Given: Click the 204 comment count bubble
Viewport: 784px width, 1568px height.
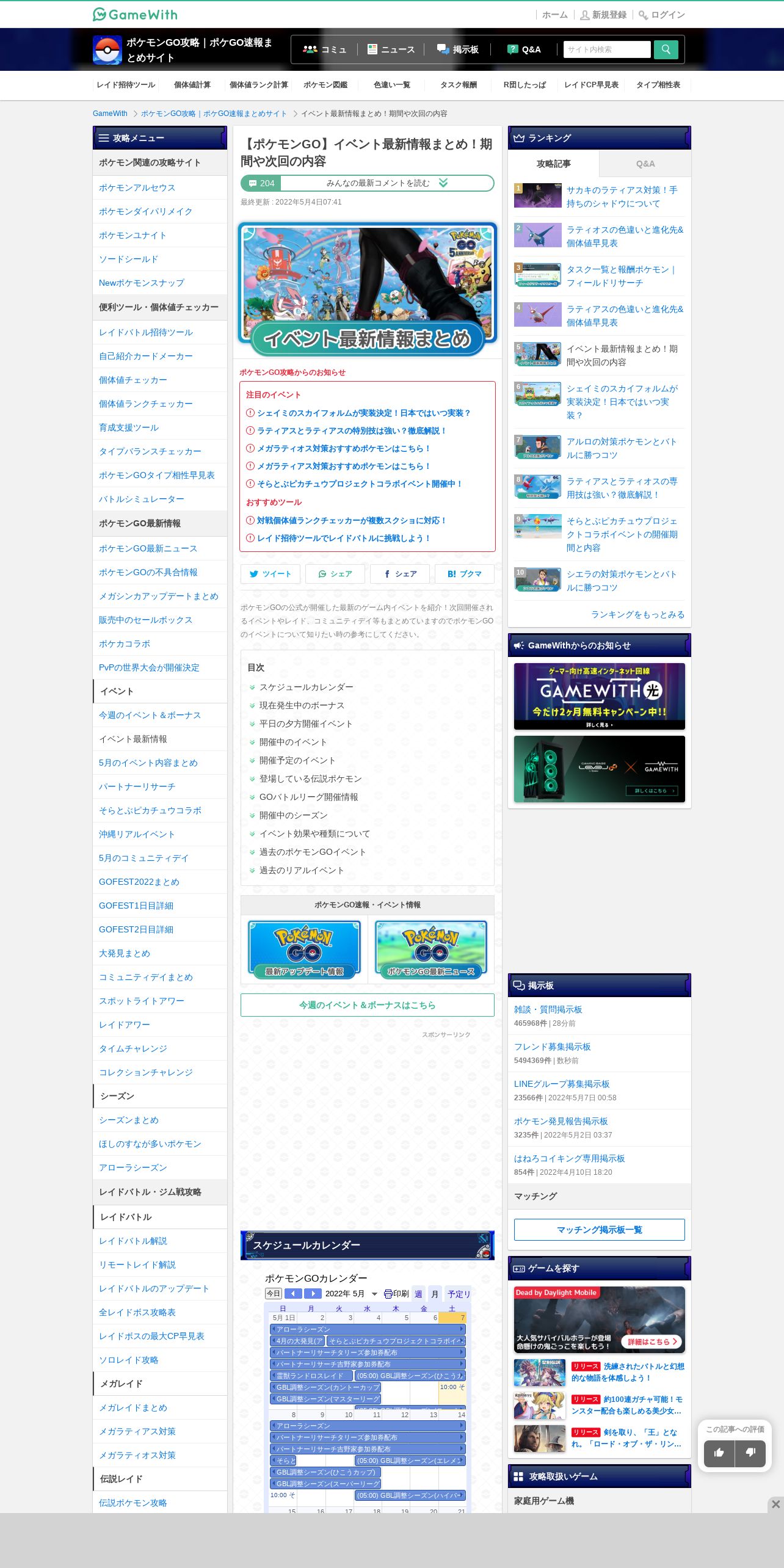Looking at the screenshot, I should [x=261, y=183].
